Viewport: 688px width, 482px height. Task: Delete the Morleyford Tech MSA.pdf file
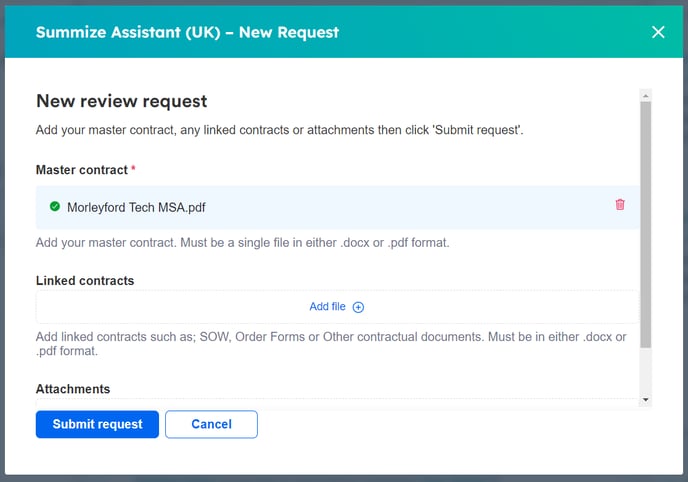620,205
